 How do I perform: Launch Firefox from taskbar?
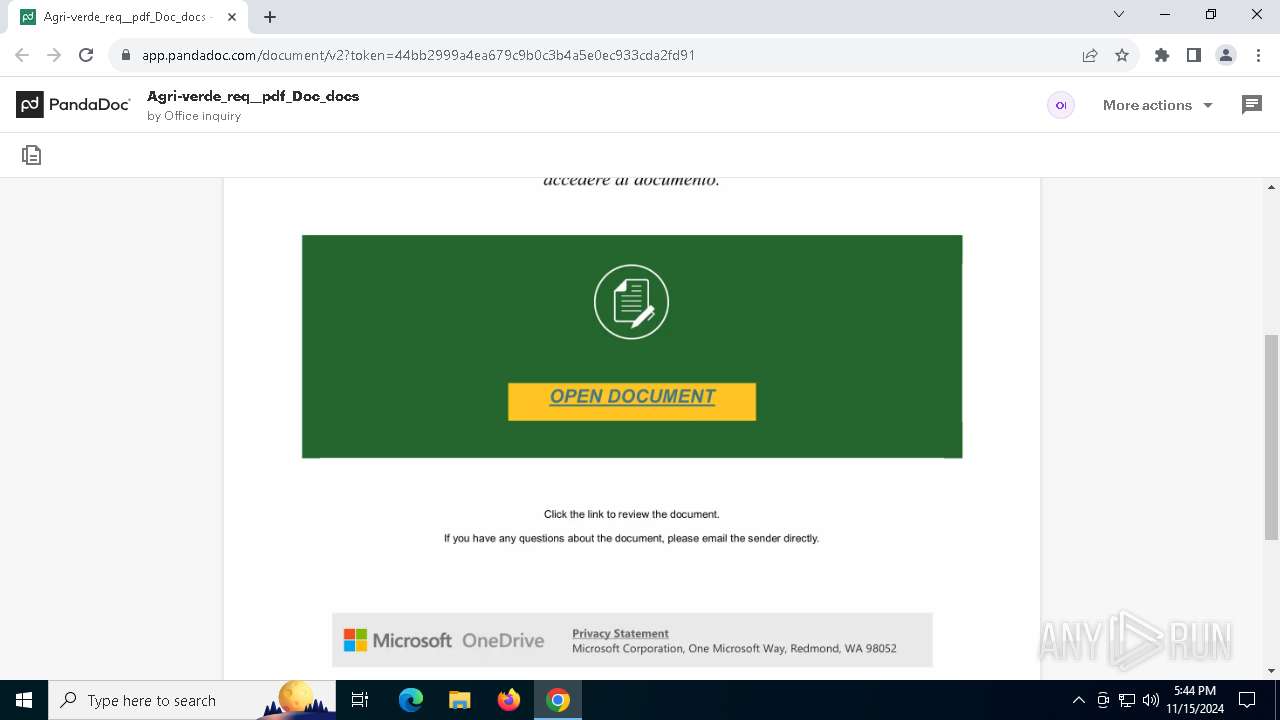[509, 700]
